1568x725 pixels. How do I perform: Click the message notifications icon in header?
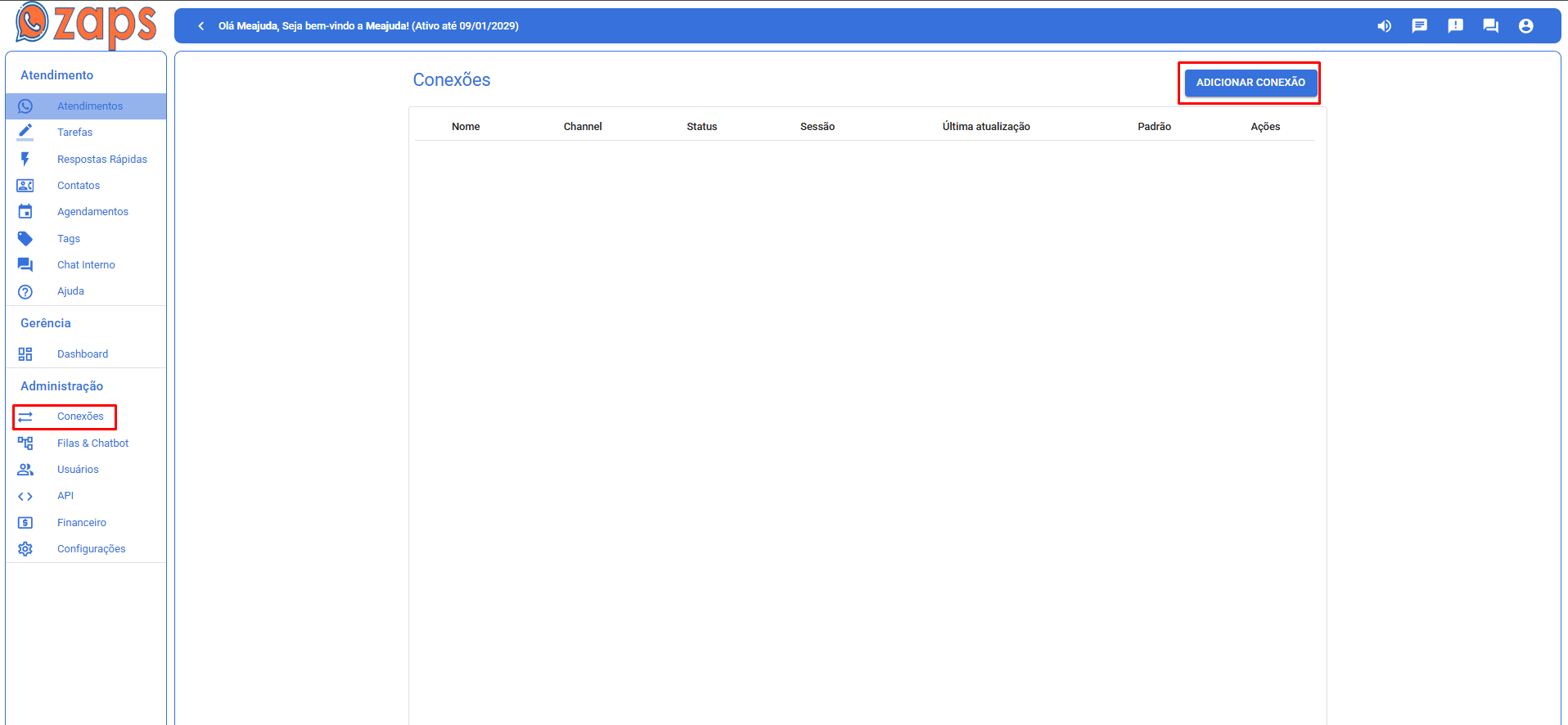pos(1419,26)
